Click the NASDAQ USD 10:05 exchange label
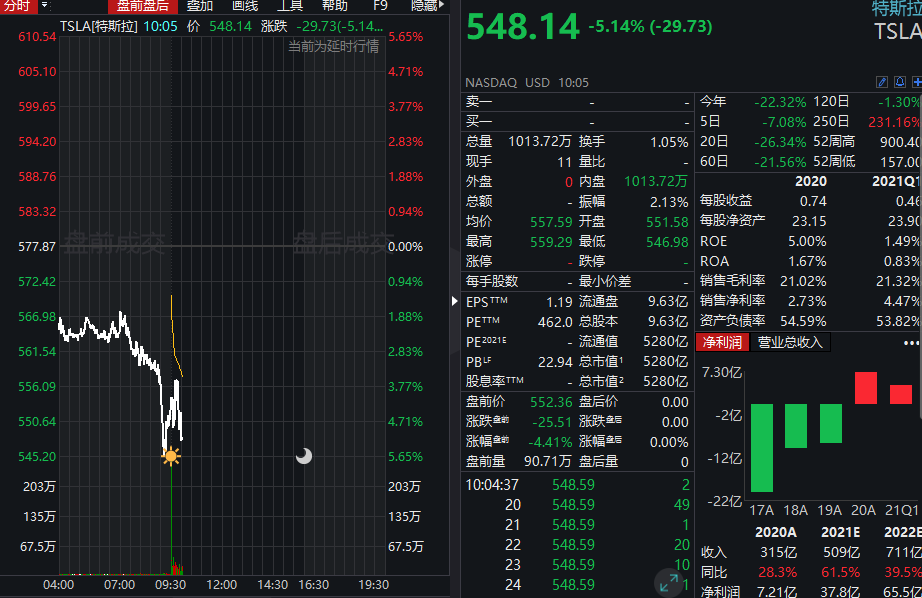 pos(527,83)
